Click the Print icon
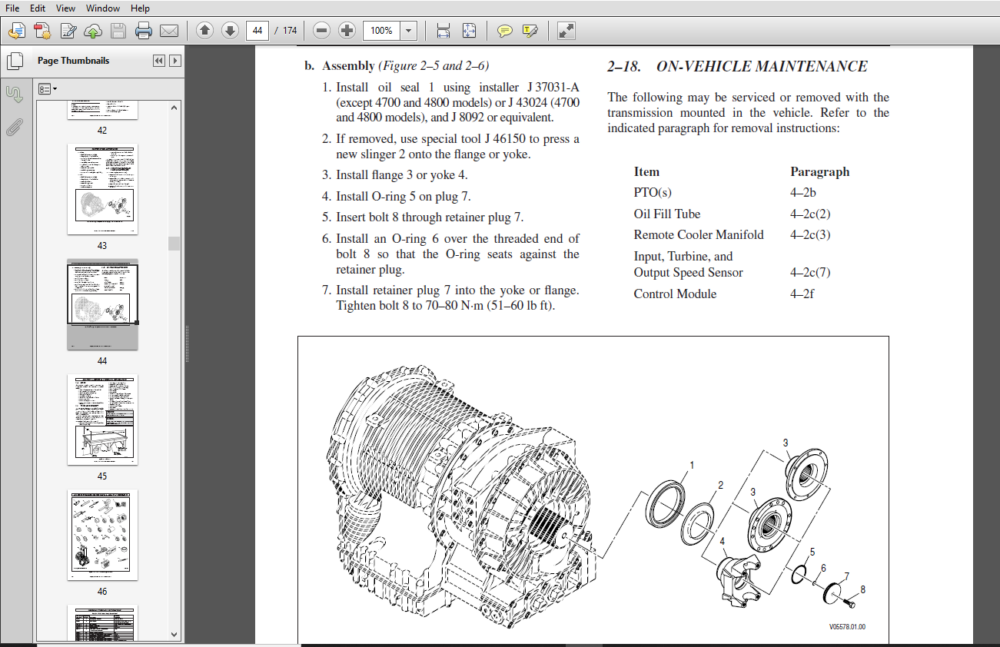Image resolution: width=1000 pixels, height=647 pixels. point(143,30)
